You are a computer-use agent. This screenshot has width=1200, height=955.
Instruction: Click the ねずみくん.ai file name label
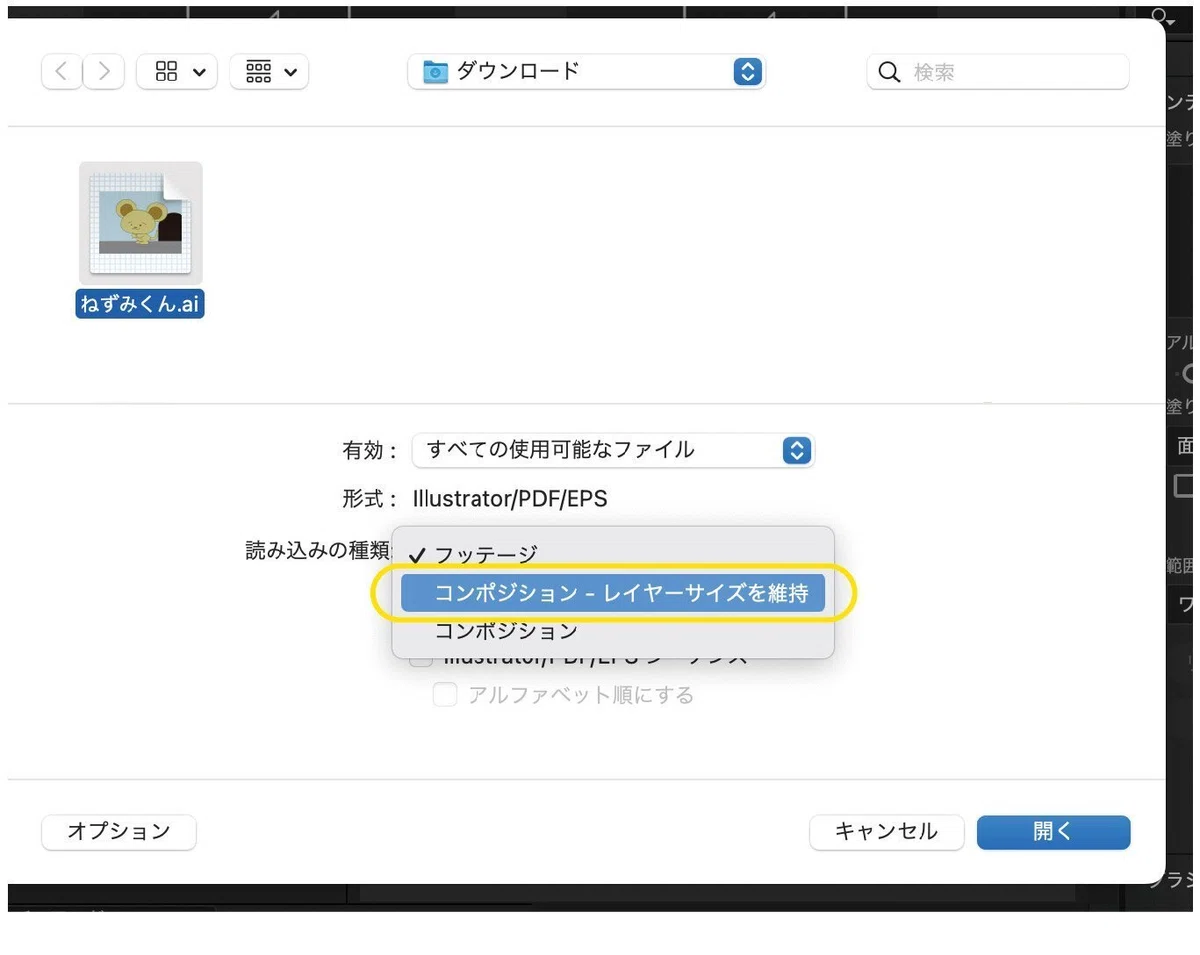140,304
